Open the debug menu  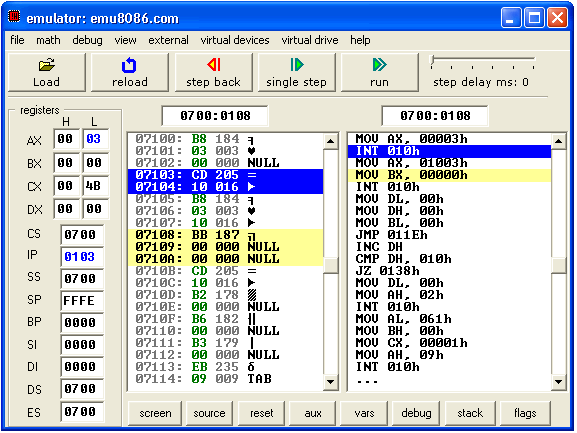tap(87, 40)
